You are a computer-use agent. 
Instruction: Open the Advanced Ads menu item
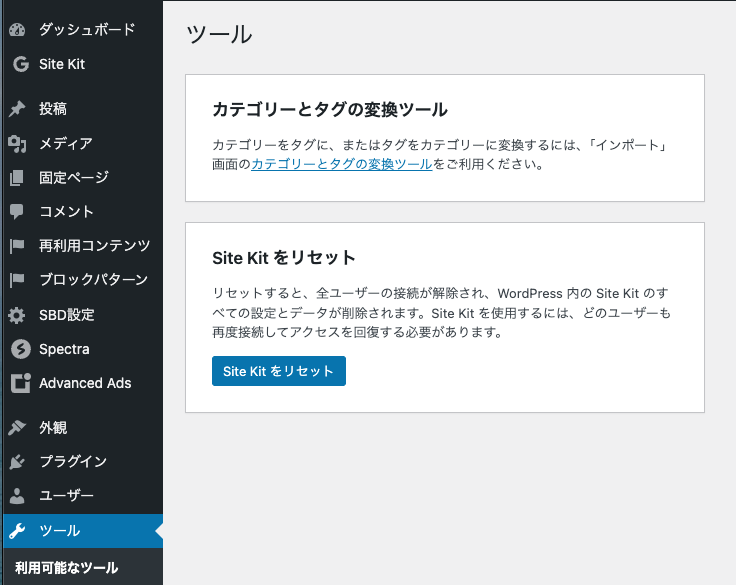pos(83,383)
